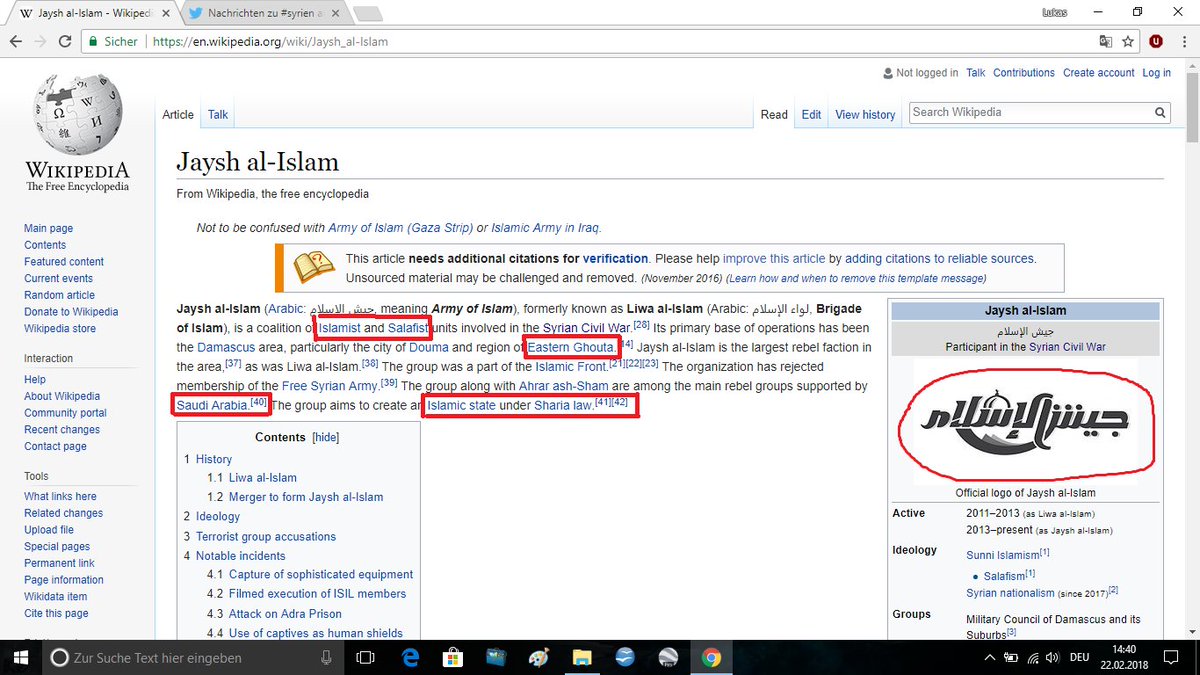Open the Contributions link at top
1200x675 pixels.
pos(1024,73)
